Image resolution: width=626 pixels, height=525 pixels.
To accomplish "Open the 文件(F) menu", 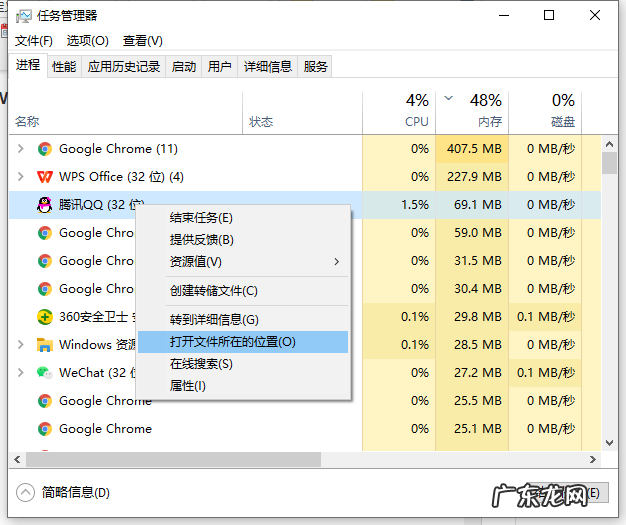I will pyautogui.click(x=34, y=41).
